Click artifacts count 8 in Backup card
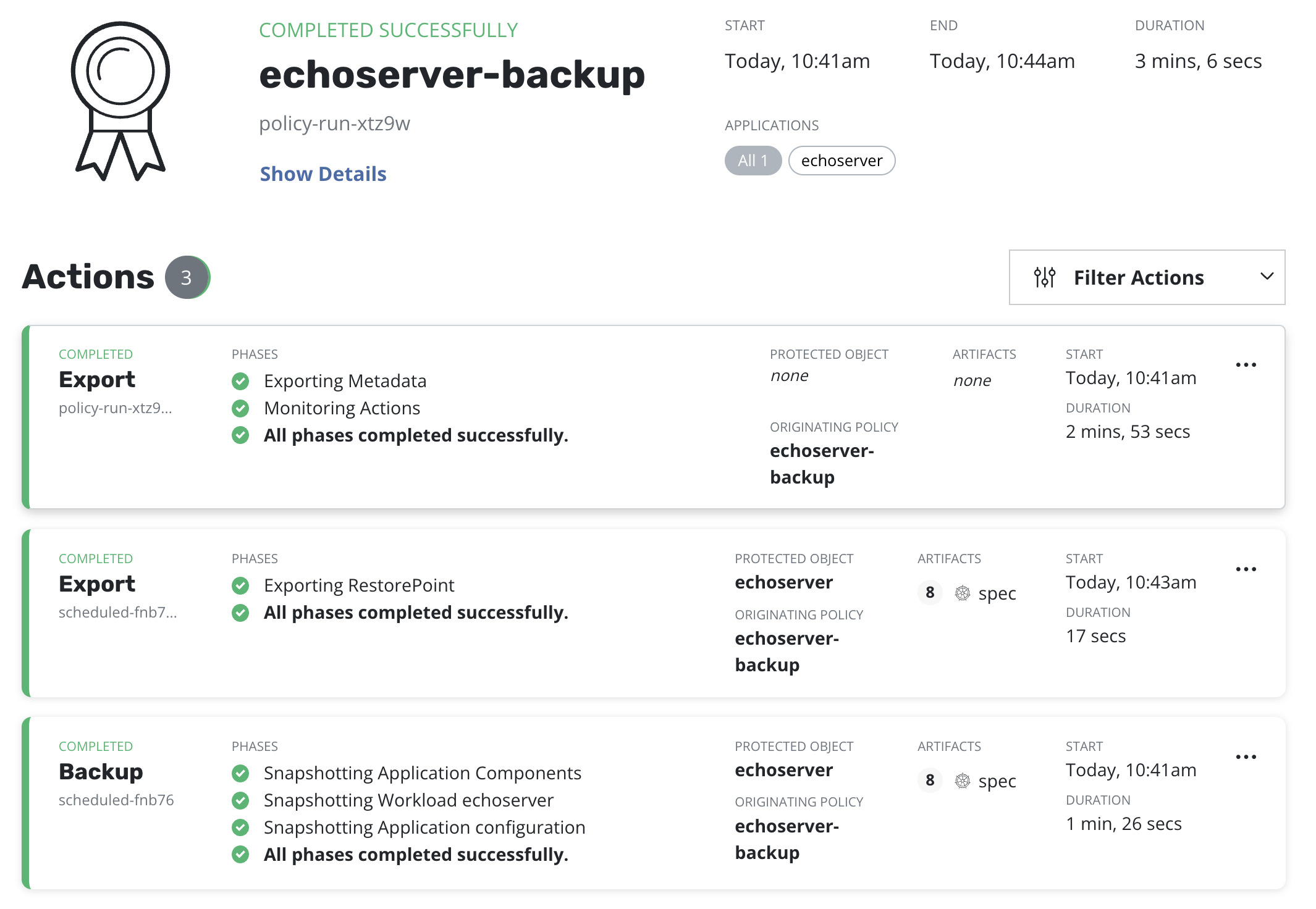Image resolution: width=1316 pixels, height=909 pixels. tap(929, 781)
